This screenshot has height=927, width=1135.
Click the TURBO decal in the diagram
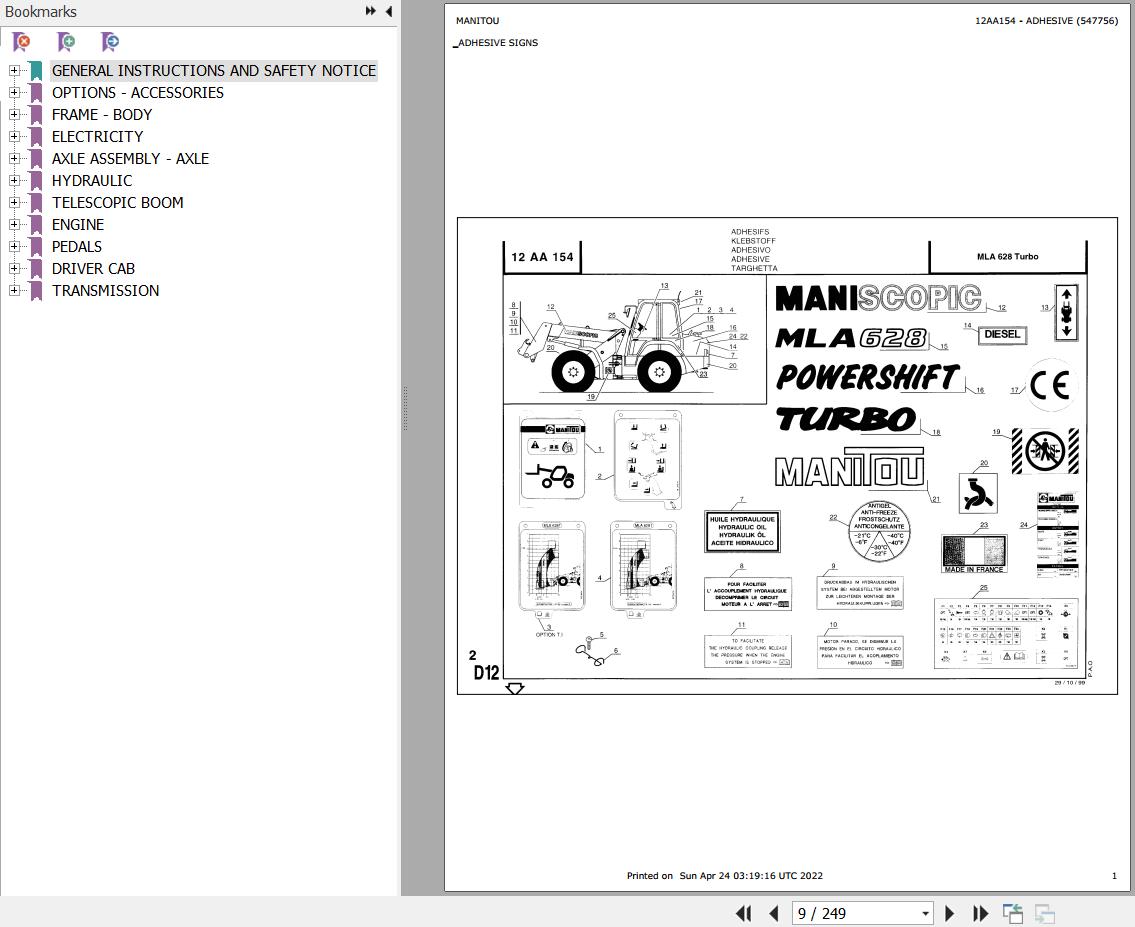(846, 418)
